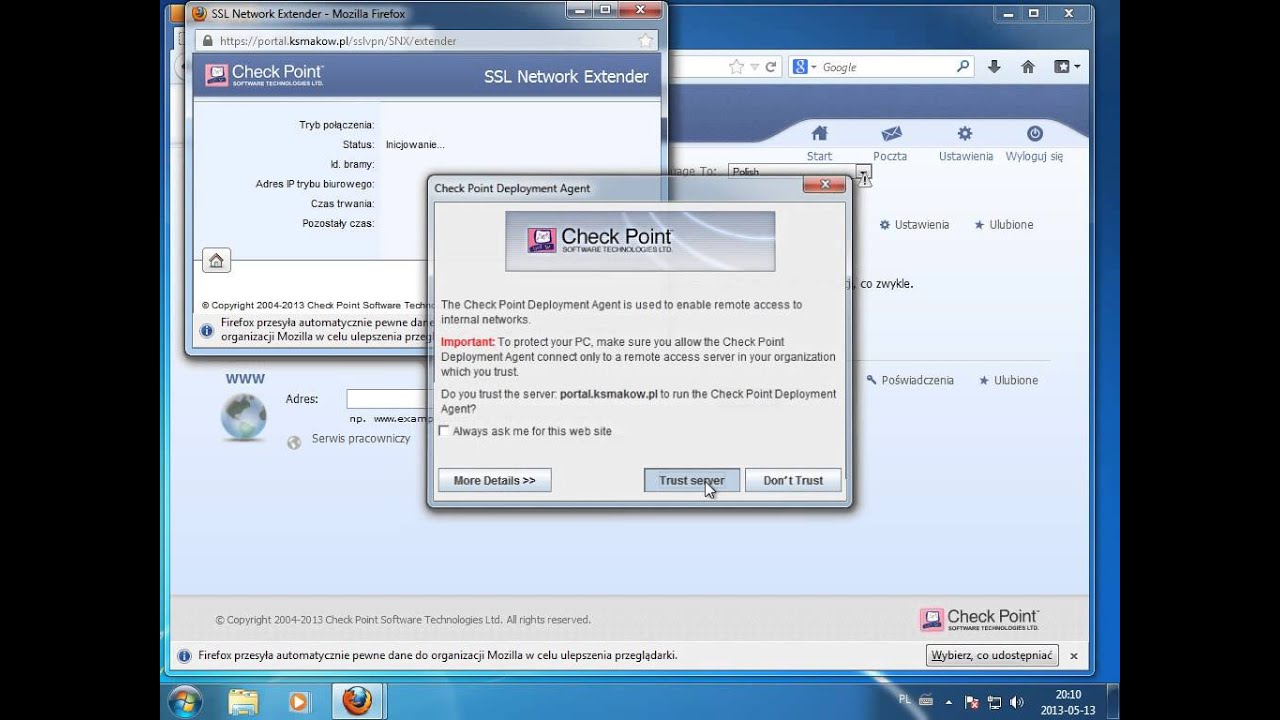
Task: Click the portal.ksmakow.pl server name in the dialog
Action: pyautogui.click(x=608, y=394)
